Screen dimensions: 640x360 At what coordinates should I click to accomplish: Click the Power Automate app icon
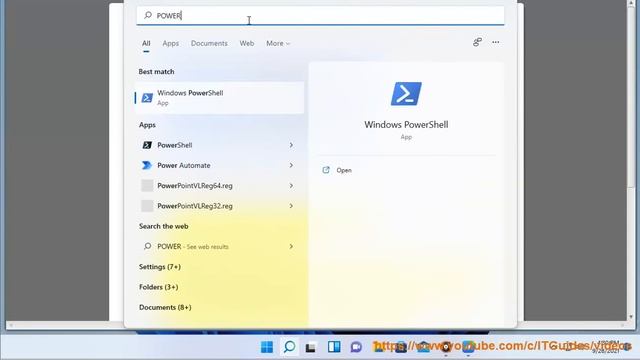[147, 165]
